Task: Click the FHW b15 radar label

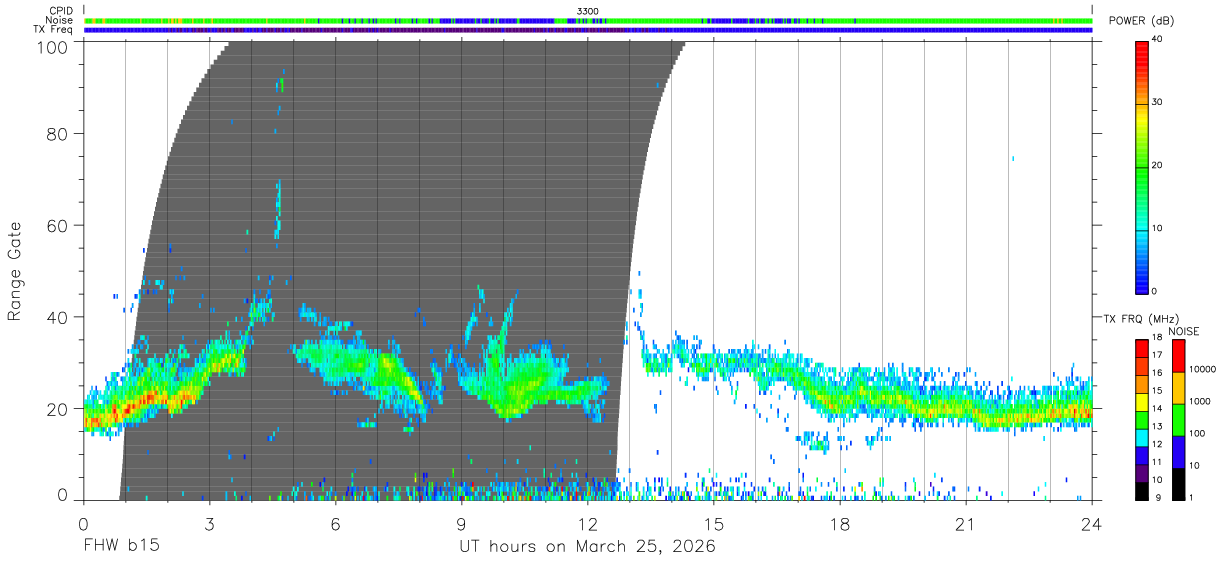Action: point(121,546)
